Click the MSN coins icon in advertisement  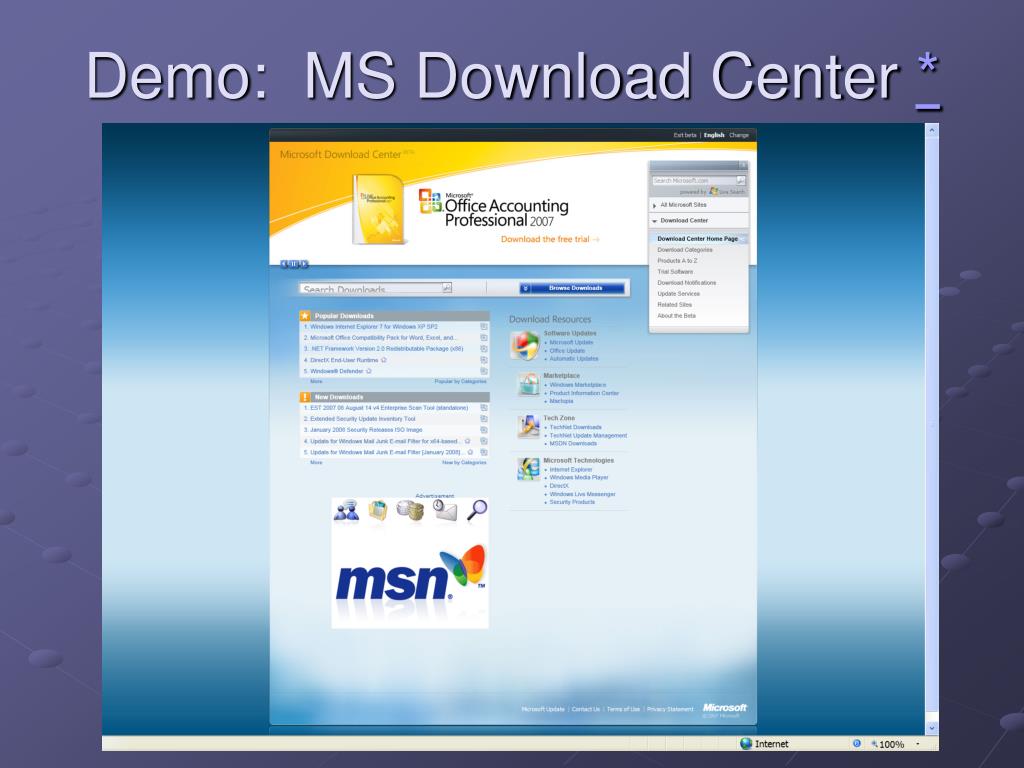tap(410, 511)
